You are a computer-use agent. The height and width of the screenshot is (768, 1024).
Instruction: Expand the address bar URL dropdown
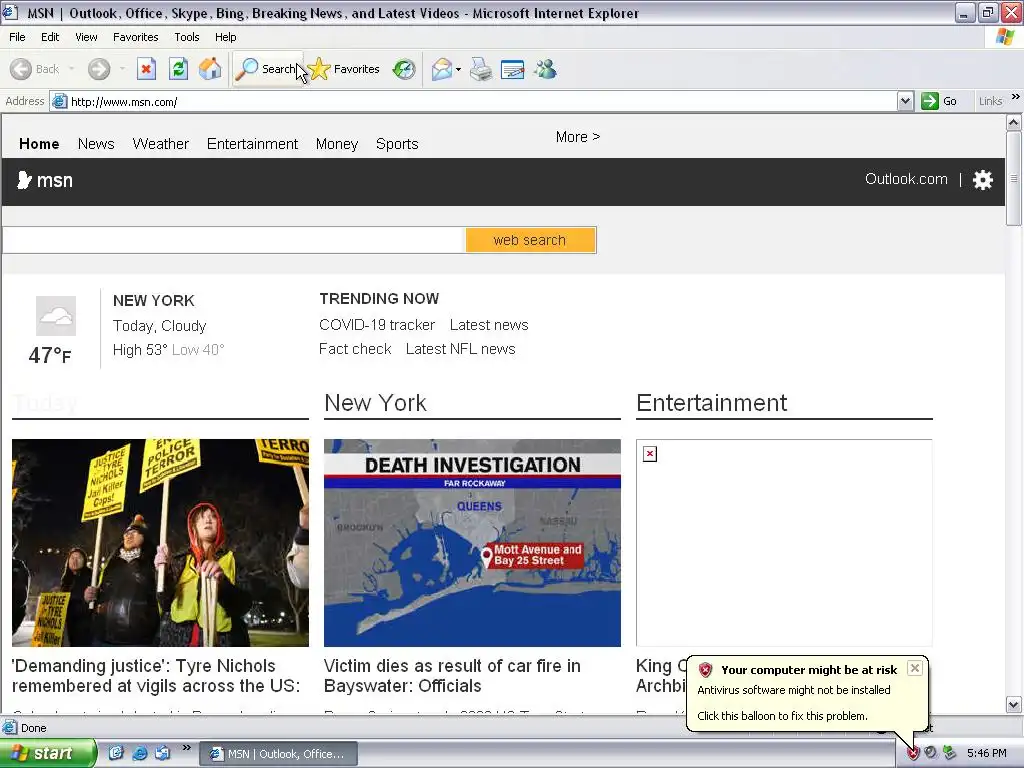(x=905, y=101)
